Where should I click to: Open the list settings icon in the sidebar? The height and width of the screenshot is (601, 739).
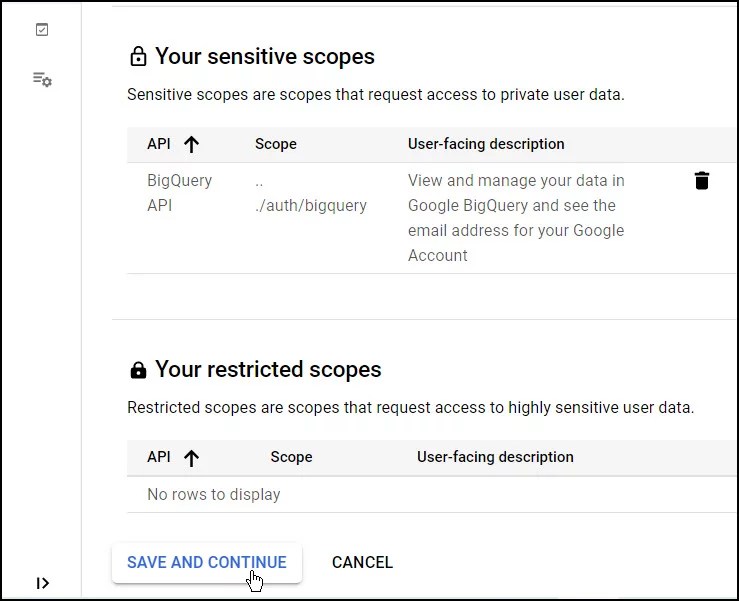pyautogui.click(x=42, y=79)
